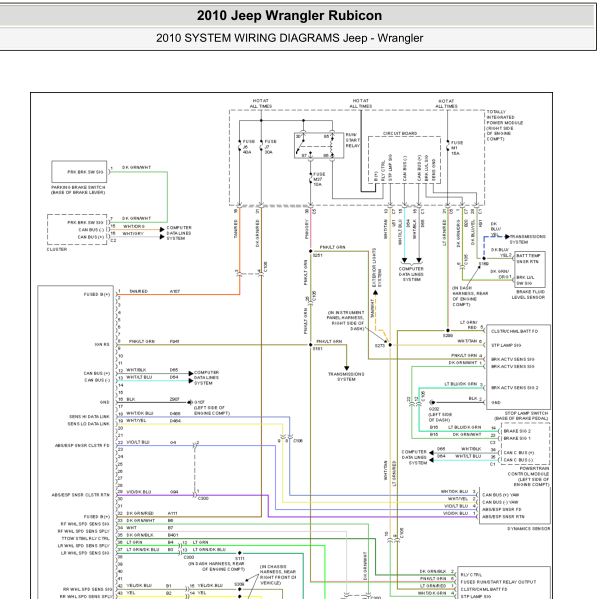Select the 'BRK ACTV SENS SIG 2' pin label
597x599 pixels.
pos(514,388)
